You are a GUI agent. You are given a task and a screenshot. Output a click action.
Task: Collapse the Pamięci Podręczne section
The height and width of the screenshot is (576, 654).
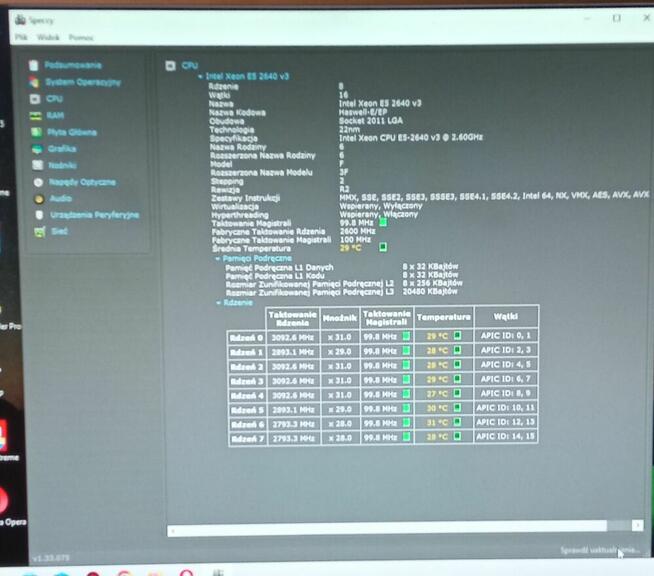tap(217, 259)
